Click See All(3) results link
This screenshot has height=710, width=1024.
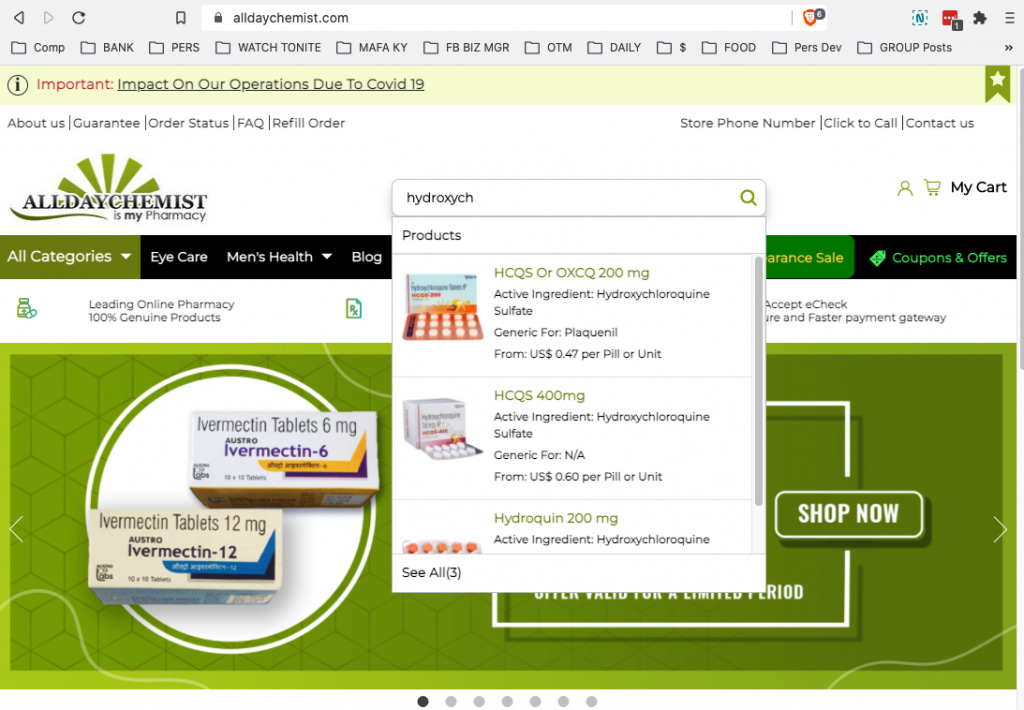point(431,572)
